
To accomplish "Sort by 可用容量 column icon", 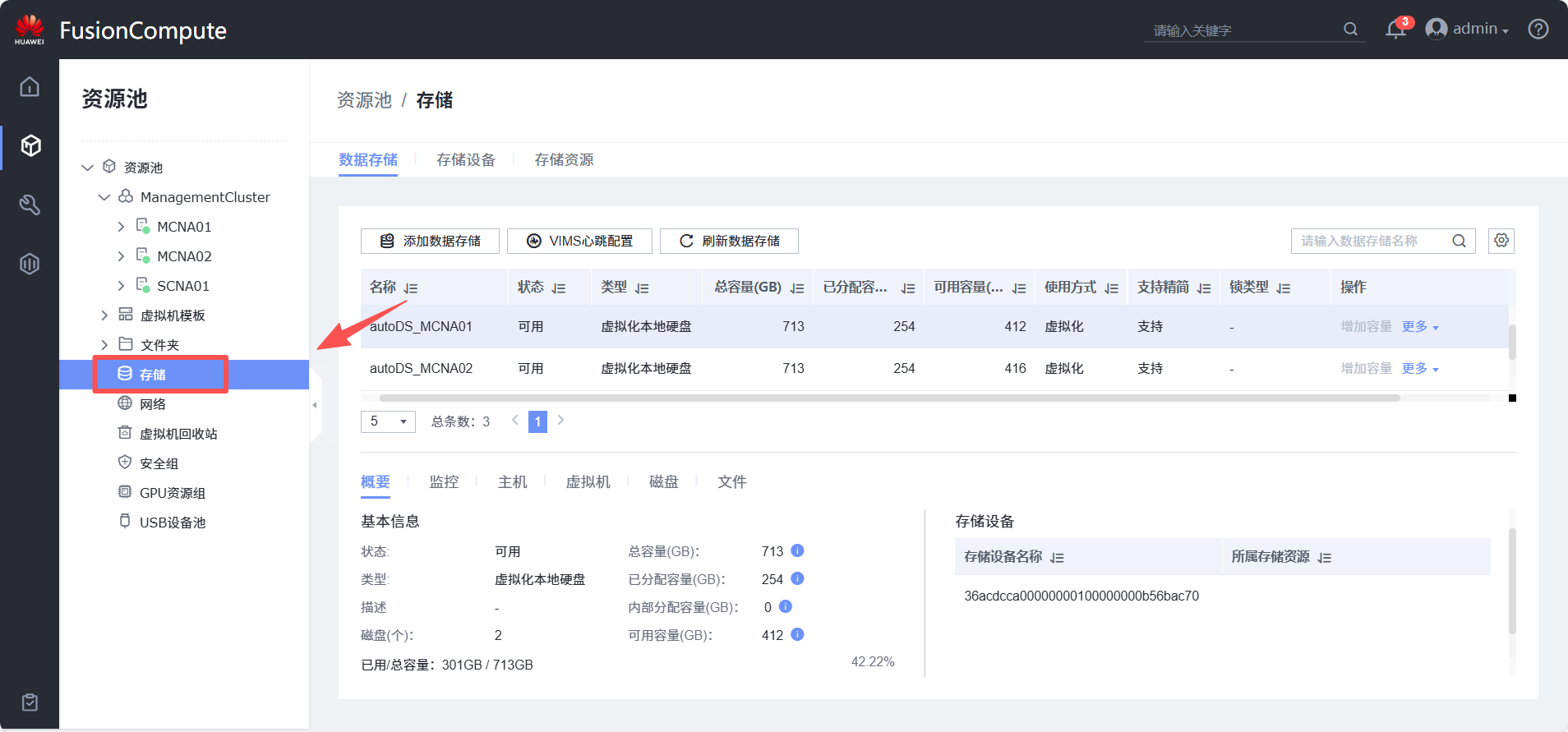I will coord(1019,288).
